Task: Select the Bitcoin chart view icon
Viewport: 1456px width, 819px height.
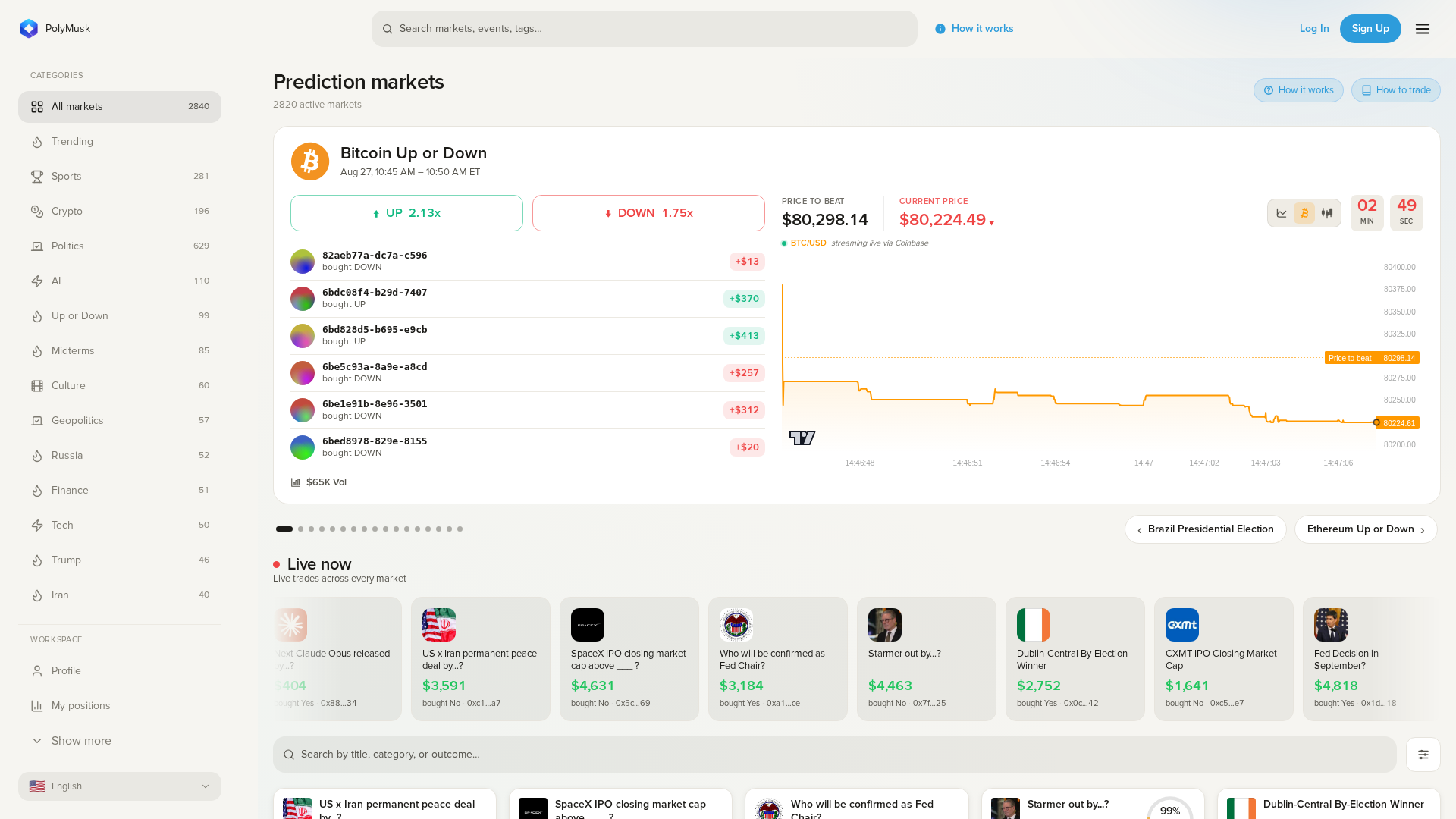Action: [x=1304, y=213]
